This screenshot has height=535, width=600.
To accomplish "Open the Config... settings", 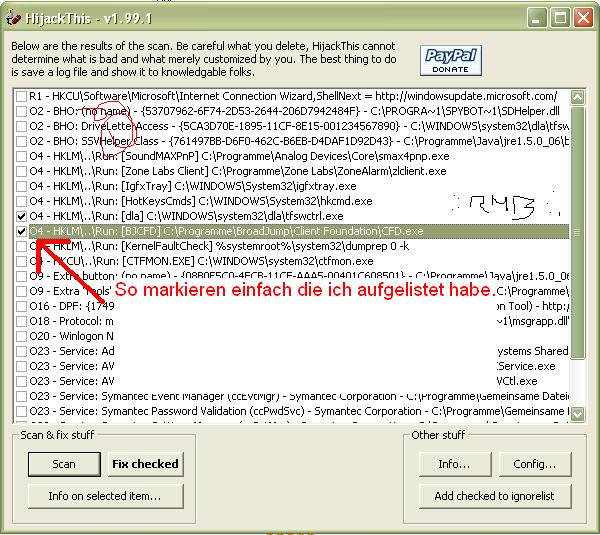I will [x=535, y=464].
